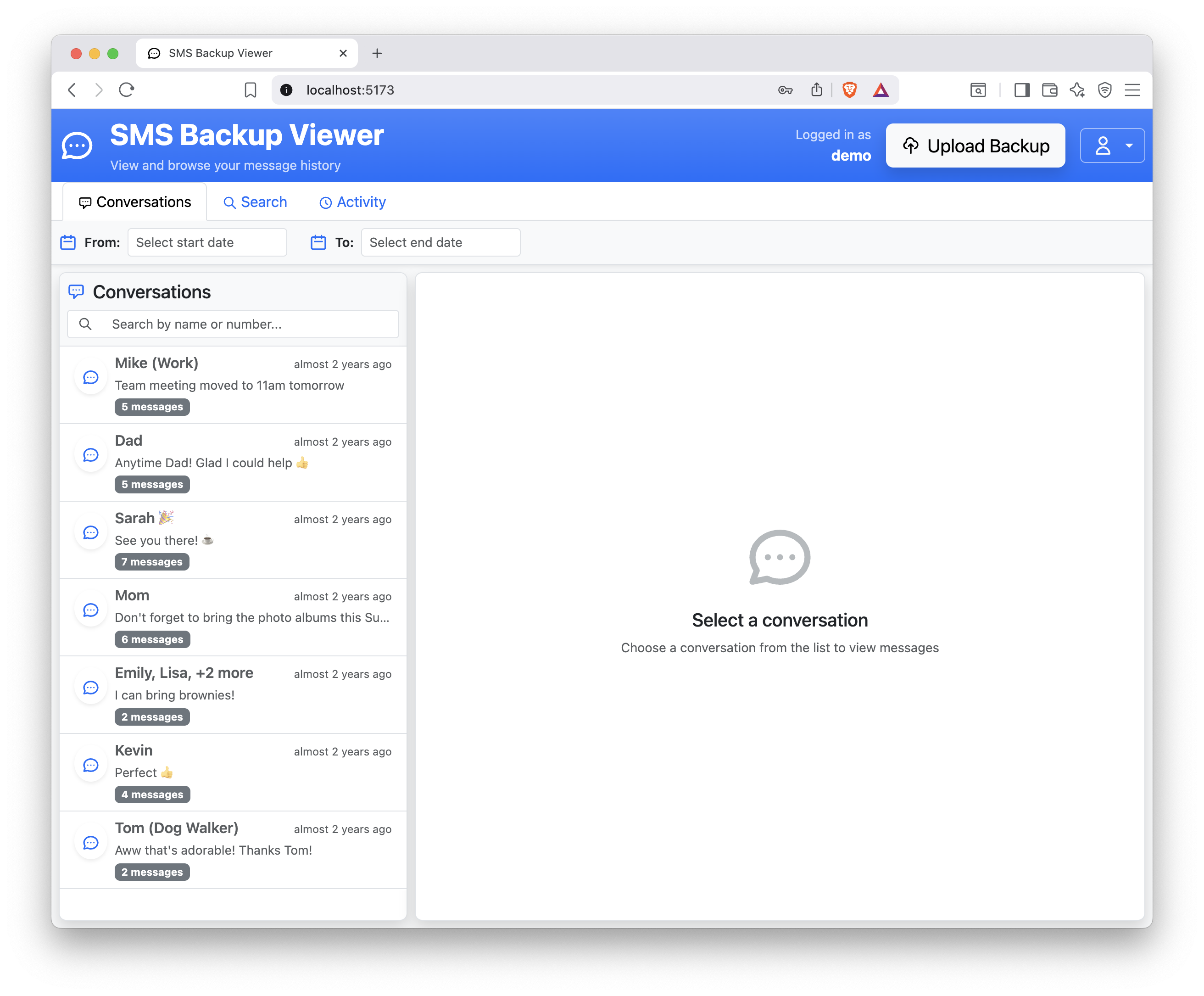
Task: Open the Mom conversation name
Action: click(x=132, y=595)
